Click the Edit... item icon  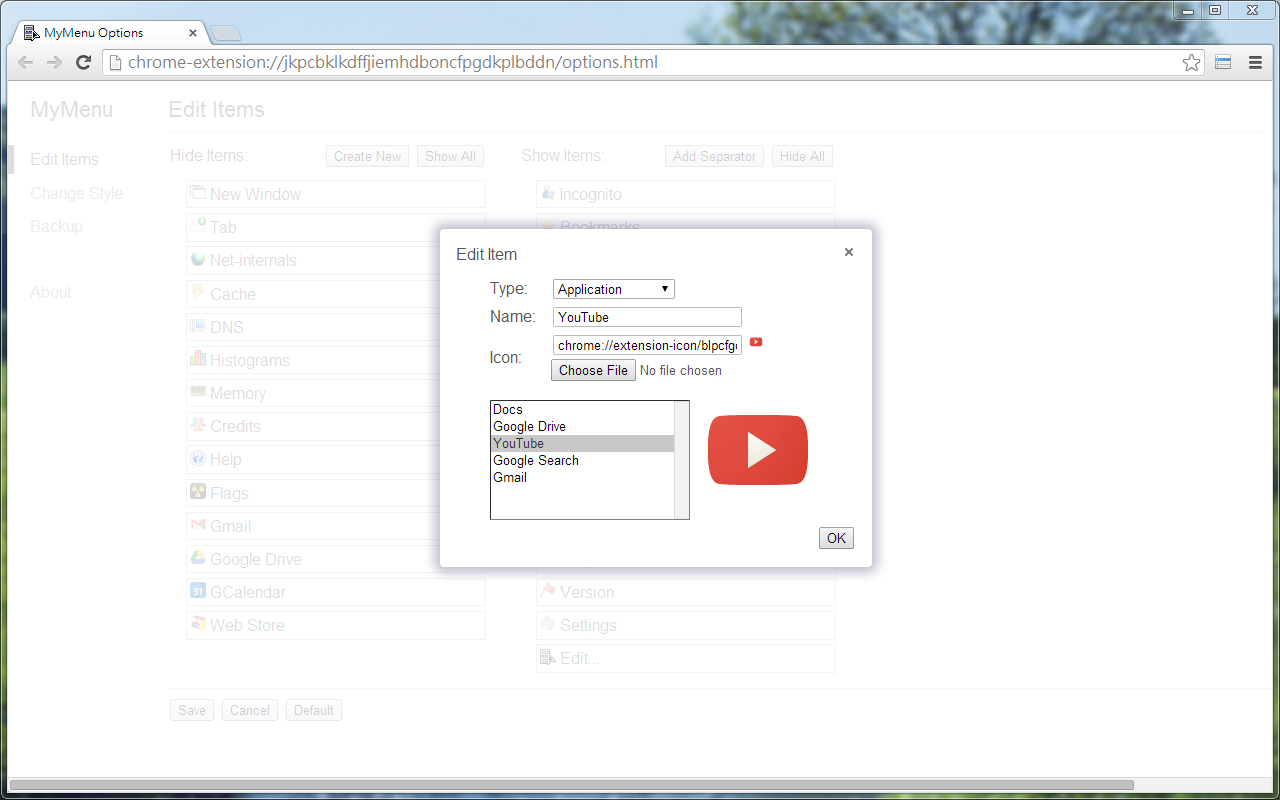tap(548, 657)
